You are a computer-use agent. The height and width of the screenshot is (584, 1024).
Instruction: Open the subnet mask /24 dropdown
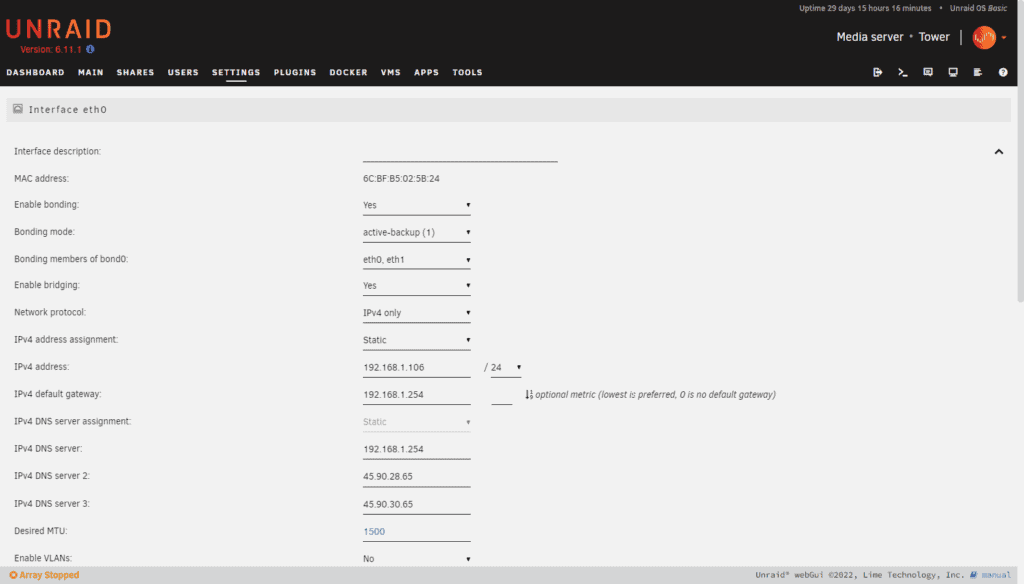(505, 368)
